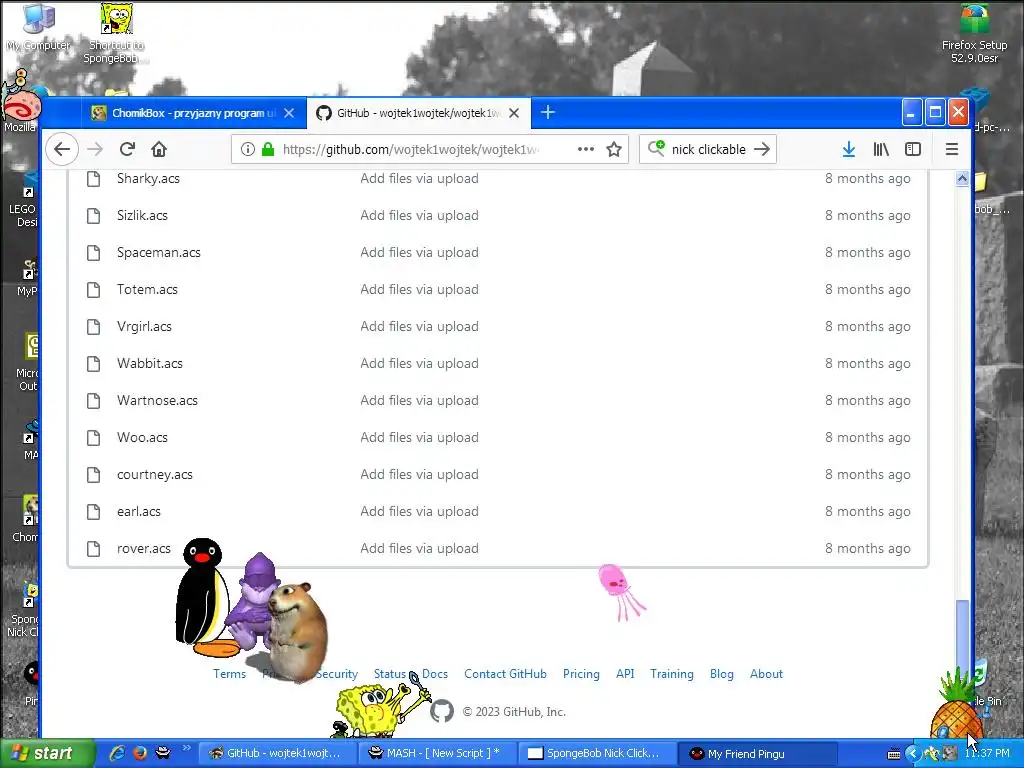The height and width of the screenshot is (768, 1024).
Task: Open the Terms footer link
Action: pyautogui.click(x=229, y=674)
